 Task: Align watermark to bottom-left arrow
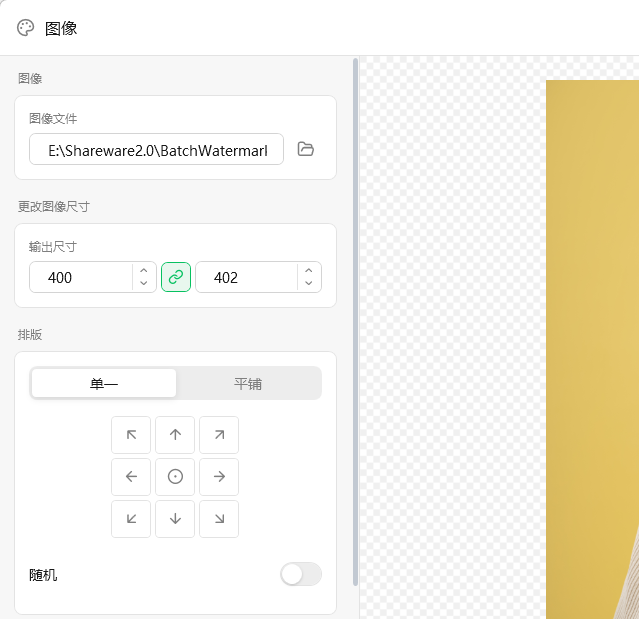click(x=131, y=519)
